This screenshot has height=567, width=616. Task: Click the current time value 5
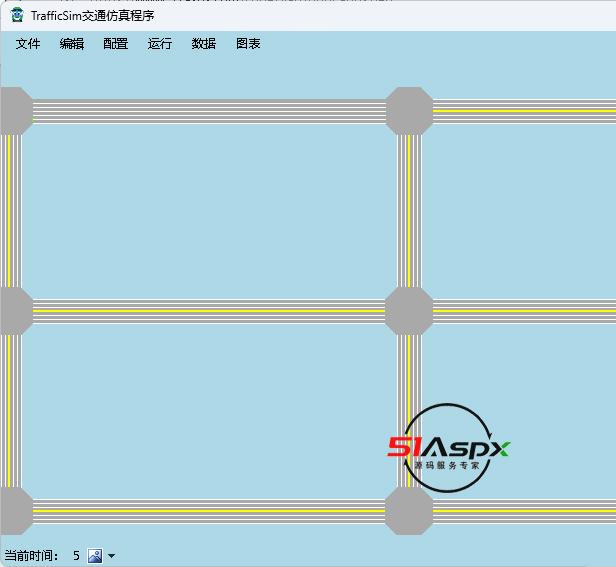tap(76, 556)
